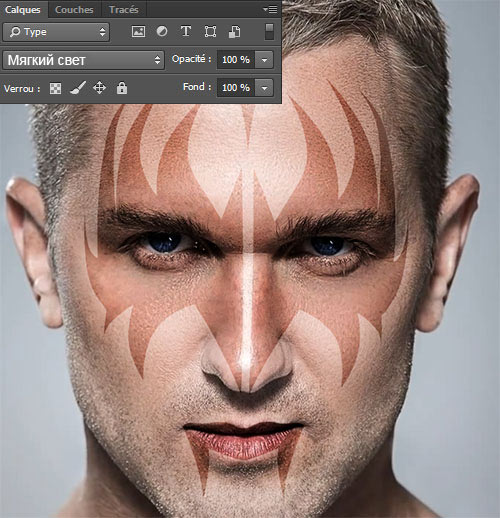
Task: Filter for pixel layers
Action: coord(138,32)
